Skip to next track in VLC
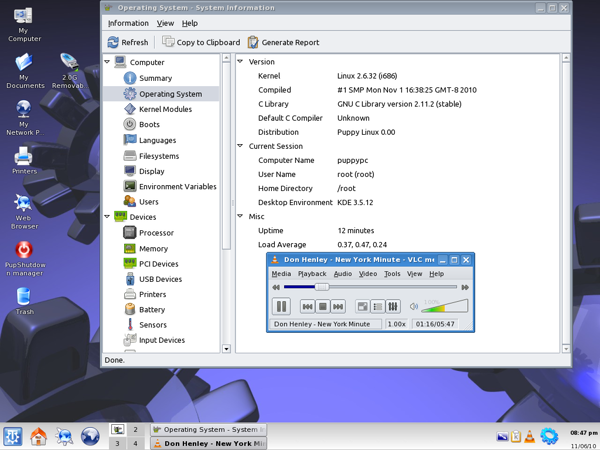The width and height of the screenshot is (600, 450). tap(338, 306)
